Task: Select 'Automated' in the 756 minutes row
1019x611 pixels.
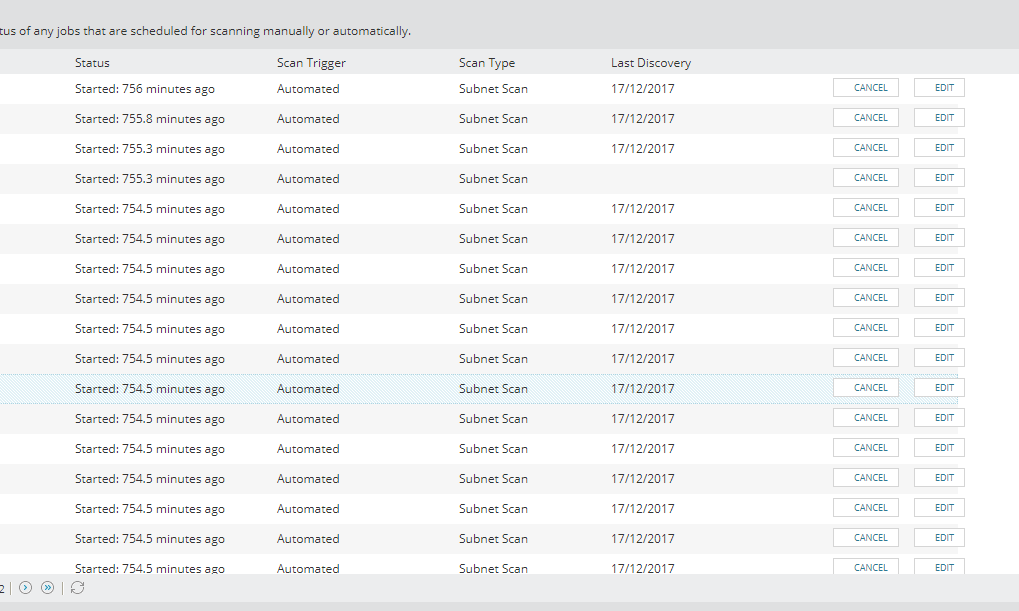Action: tap(308, 89)
